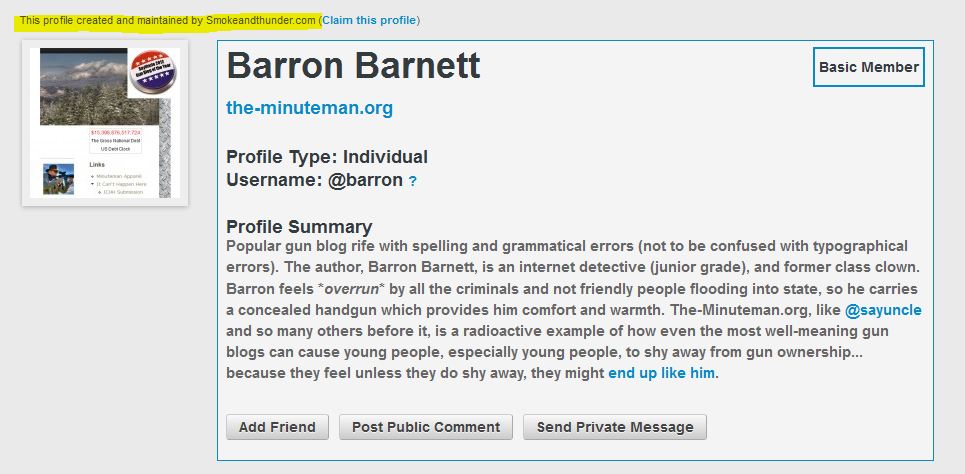Screen dimensions: 965x474
Task: Collapse the It Can't Happen Here arrow
Action: 92,184
